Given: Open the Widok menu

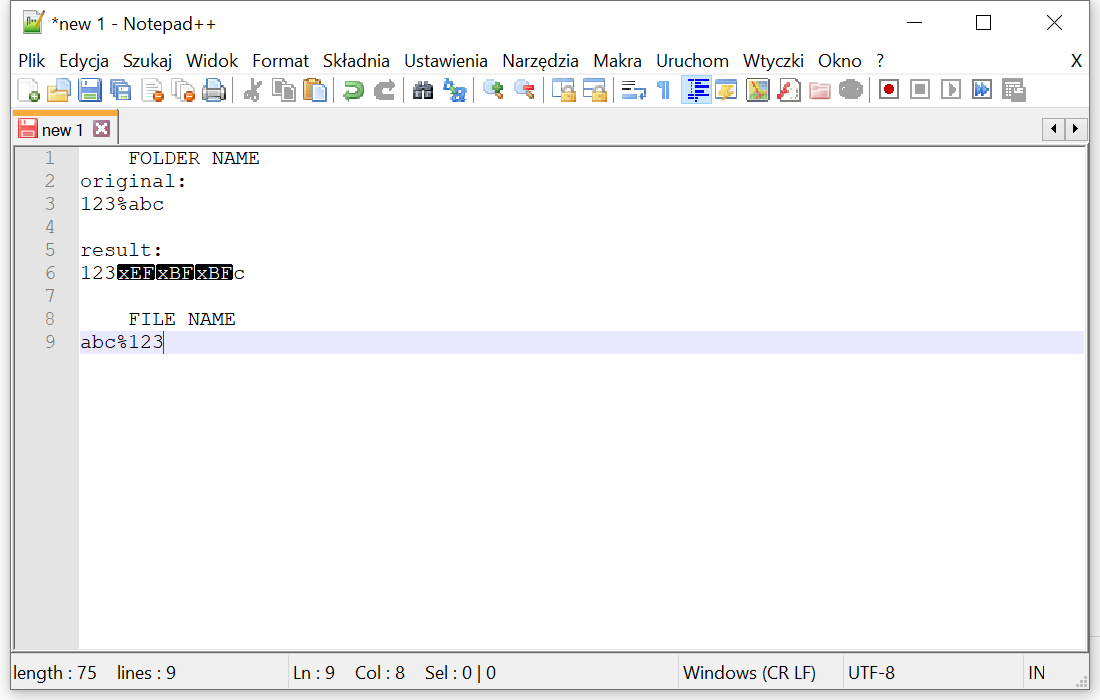Looking at the screenshot, I should tap(212, 61).
